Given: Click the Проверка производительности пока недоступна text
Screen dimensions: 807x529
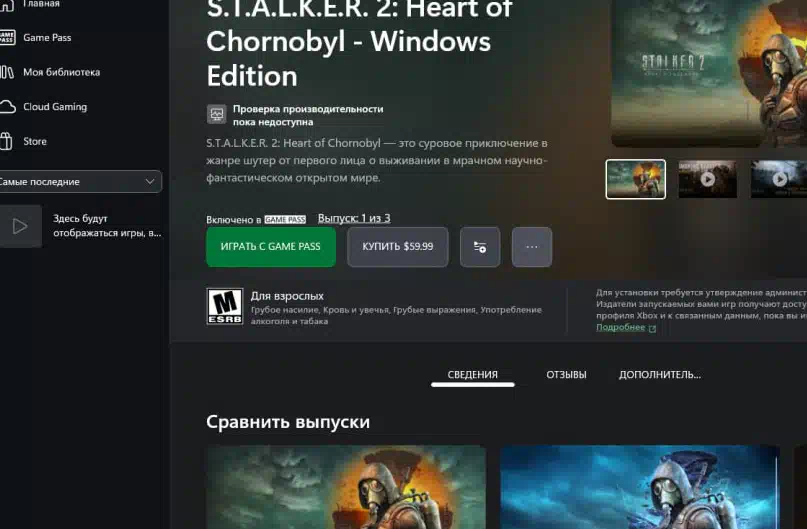Looking at the screenshot, I should pyautogui.click(x=308, y=115).
